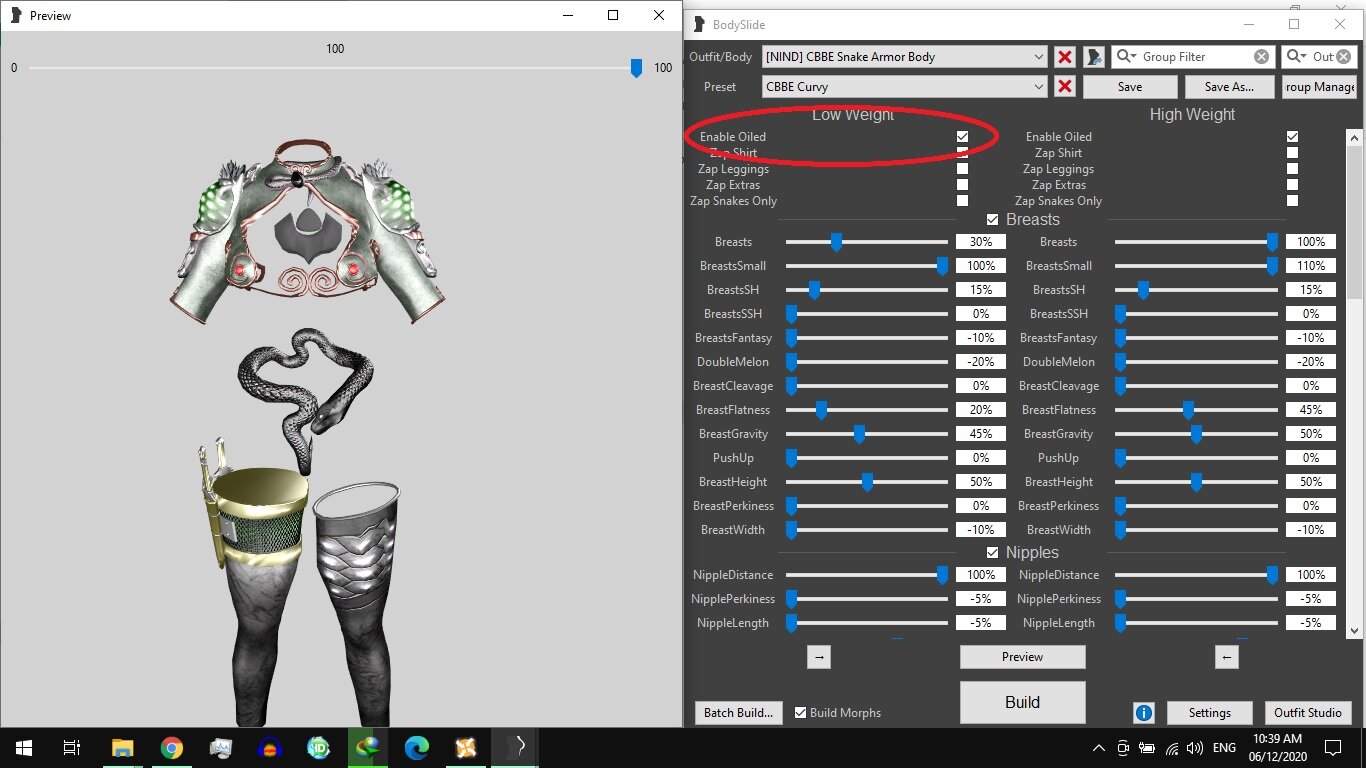Click the Preview button in BodySlide
This screenshot has width=1366, height=768.
click(1022, 657)
